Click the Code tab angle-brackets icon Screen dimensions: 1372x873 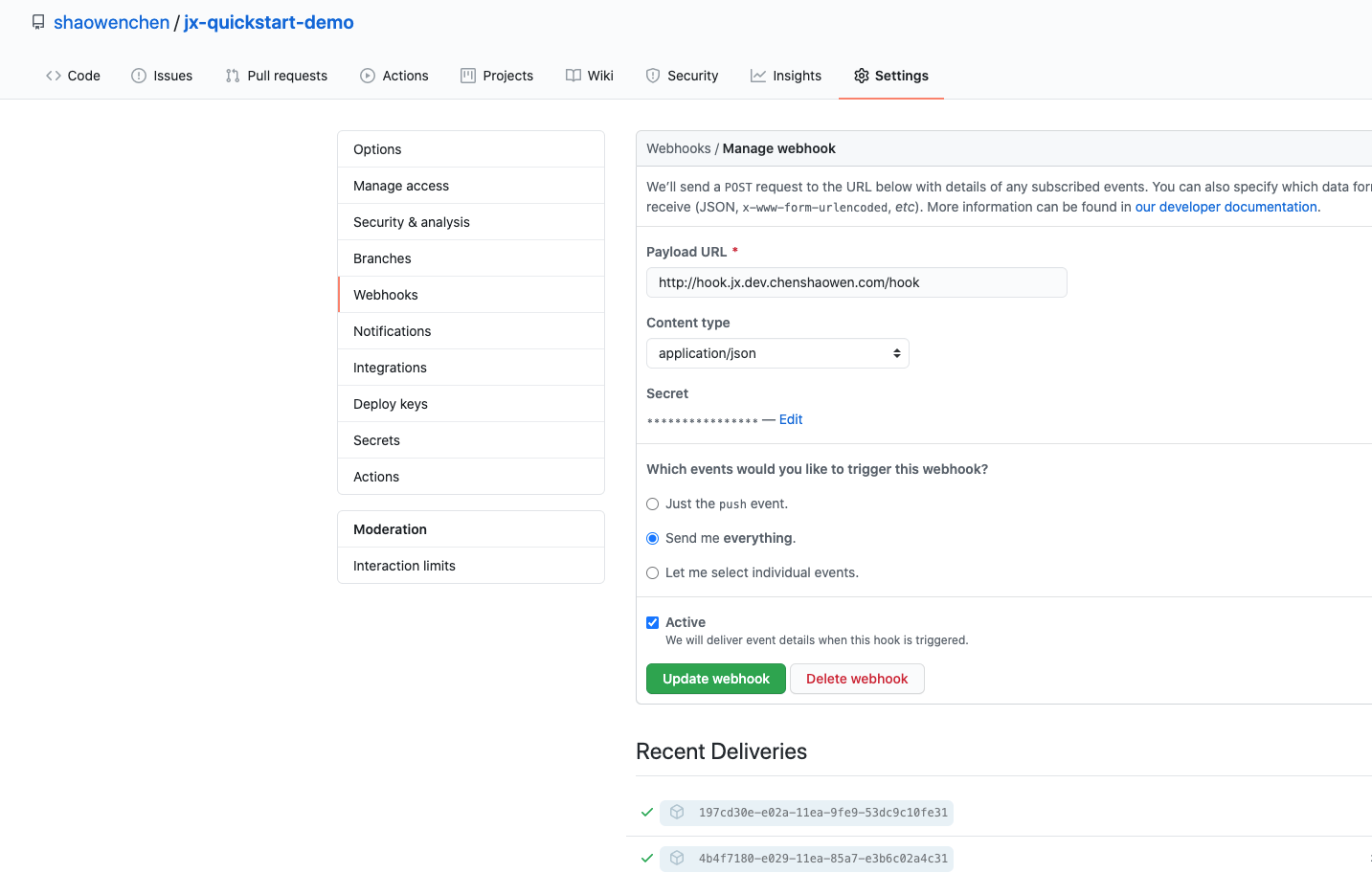[x=54, y=76]
